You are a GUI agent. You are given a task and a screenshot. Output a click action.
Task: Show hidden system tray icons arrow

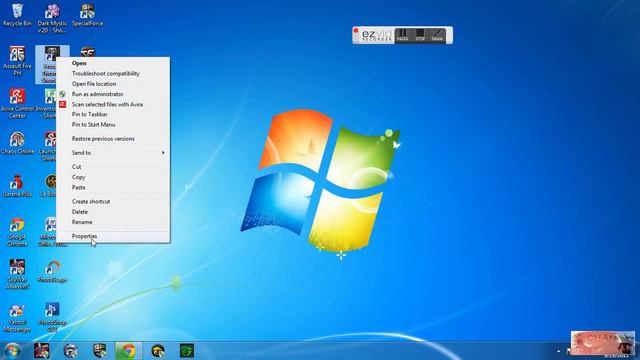coord(559,351)
